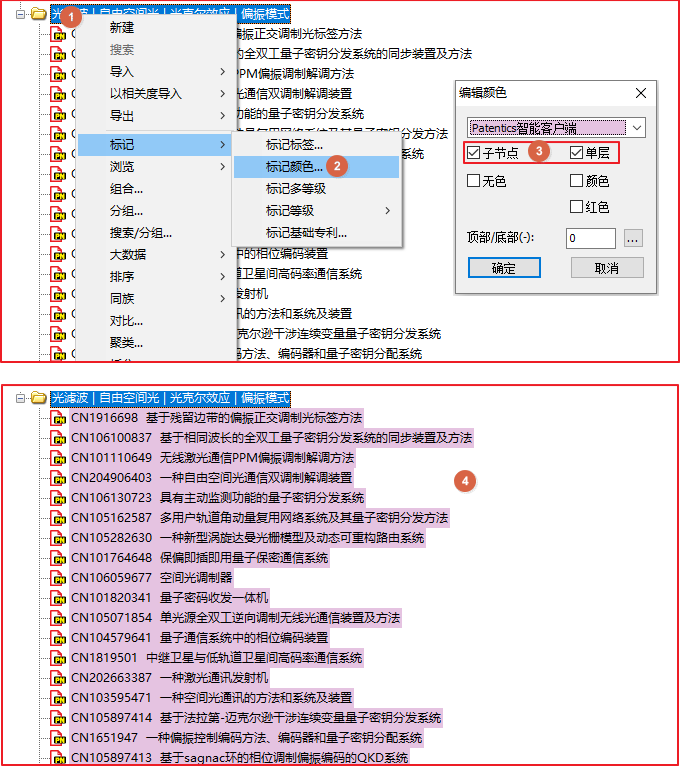Click the patent icon beside CN1916698 in the lower list

click(x=58, y=418)
